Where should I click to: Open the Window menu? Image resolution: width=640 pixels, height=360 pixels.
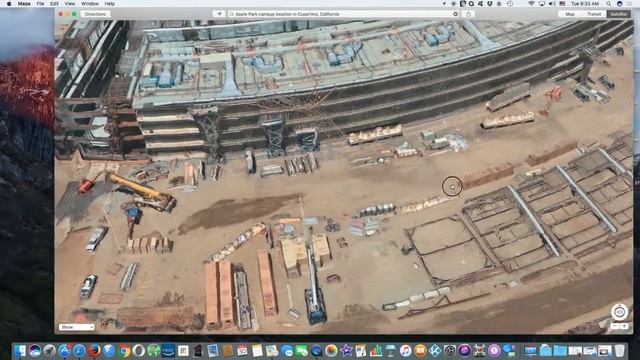tap(90, 4)
